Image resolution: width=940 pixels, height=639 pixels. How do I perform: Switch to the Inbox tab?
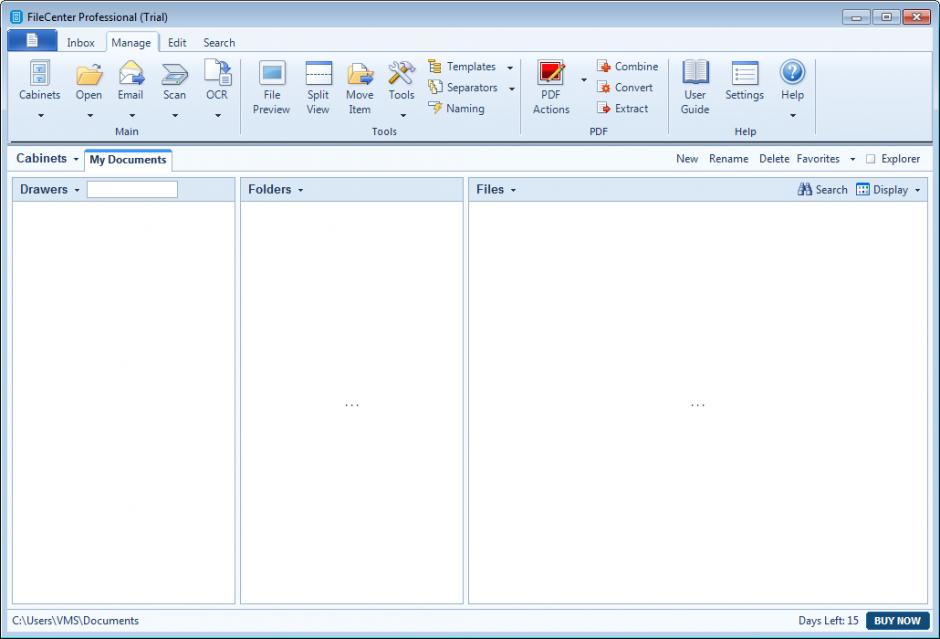click(x=81, y=43)
